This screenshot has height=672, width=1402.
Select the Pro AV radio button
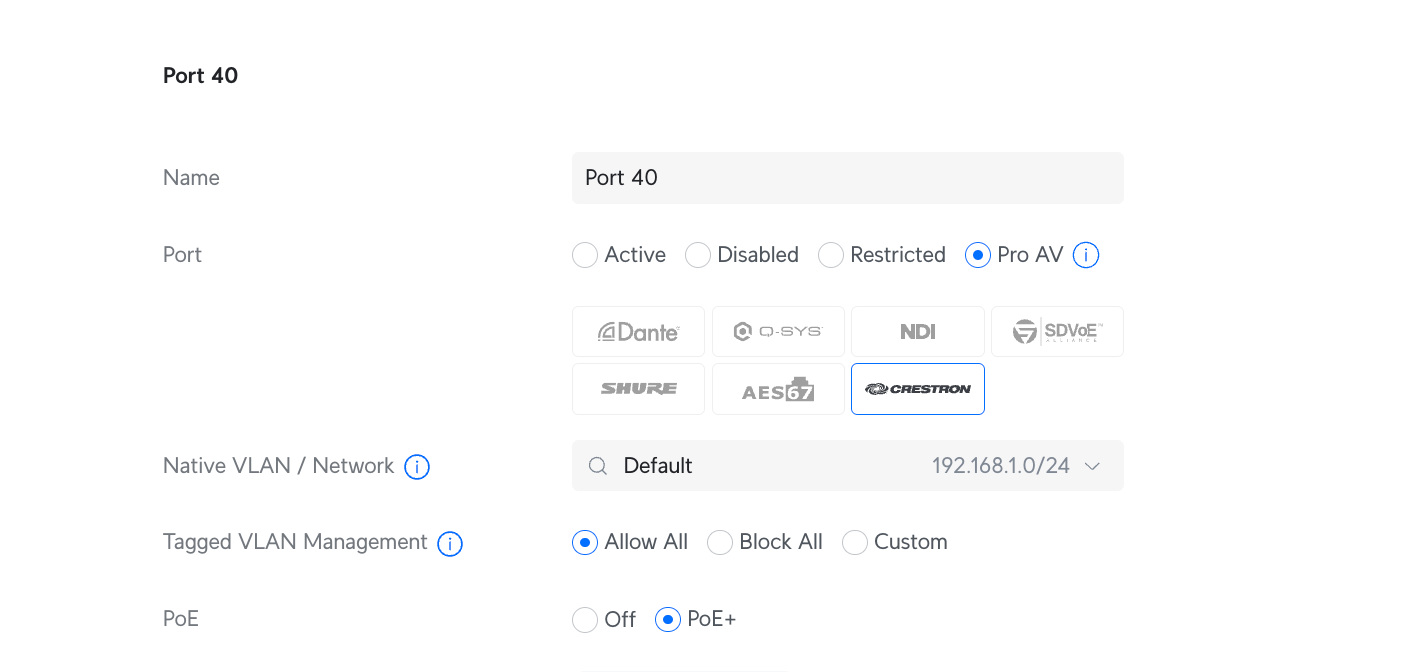[x=978, y=255]
